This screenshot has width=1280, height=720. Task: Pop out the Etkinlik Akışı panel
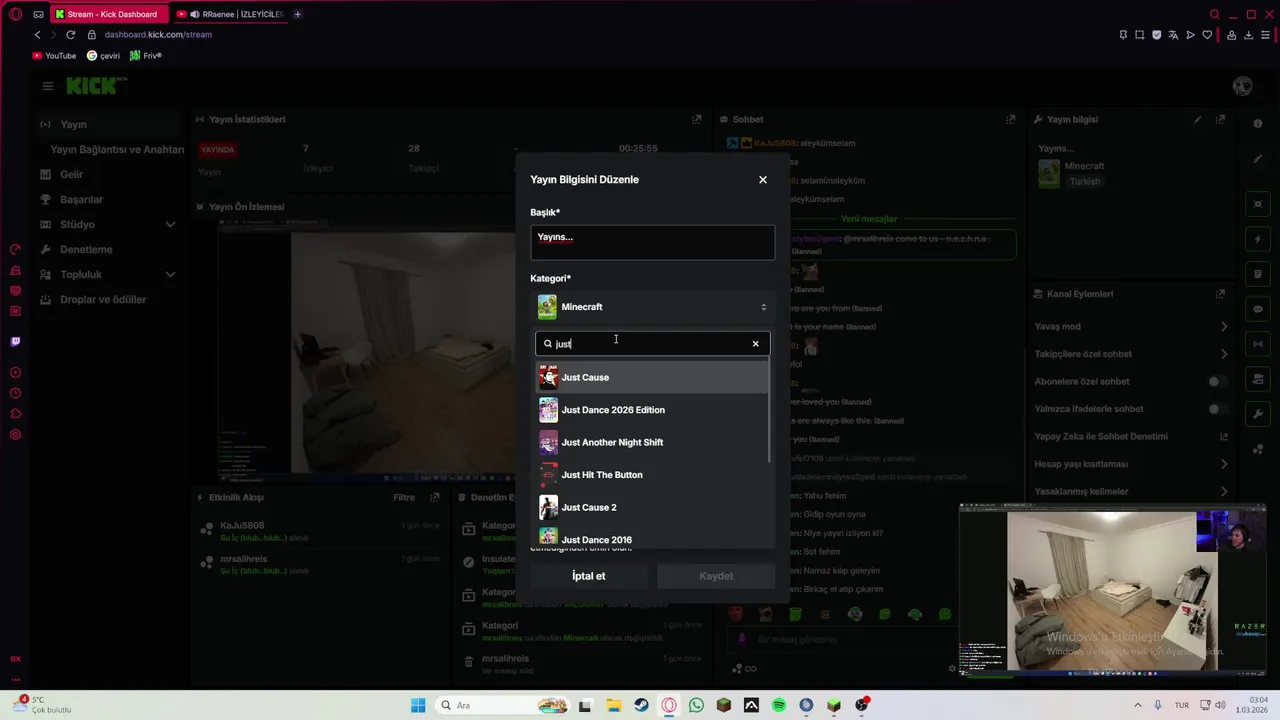tap(434, 497)
